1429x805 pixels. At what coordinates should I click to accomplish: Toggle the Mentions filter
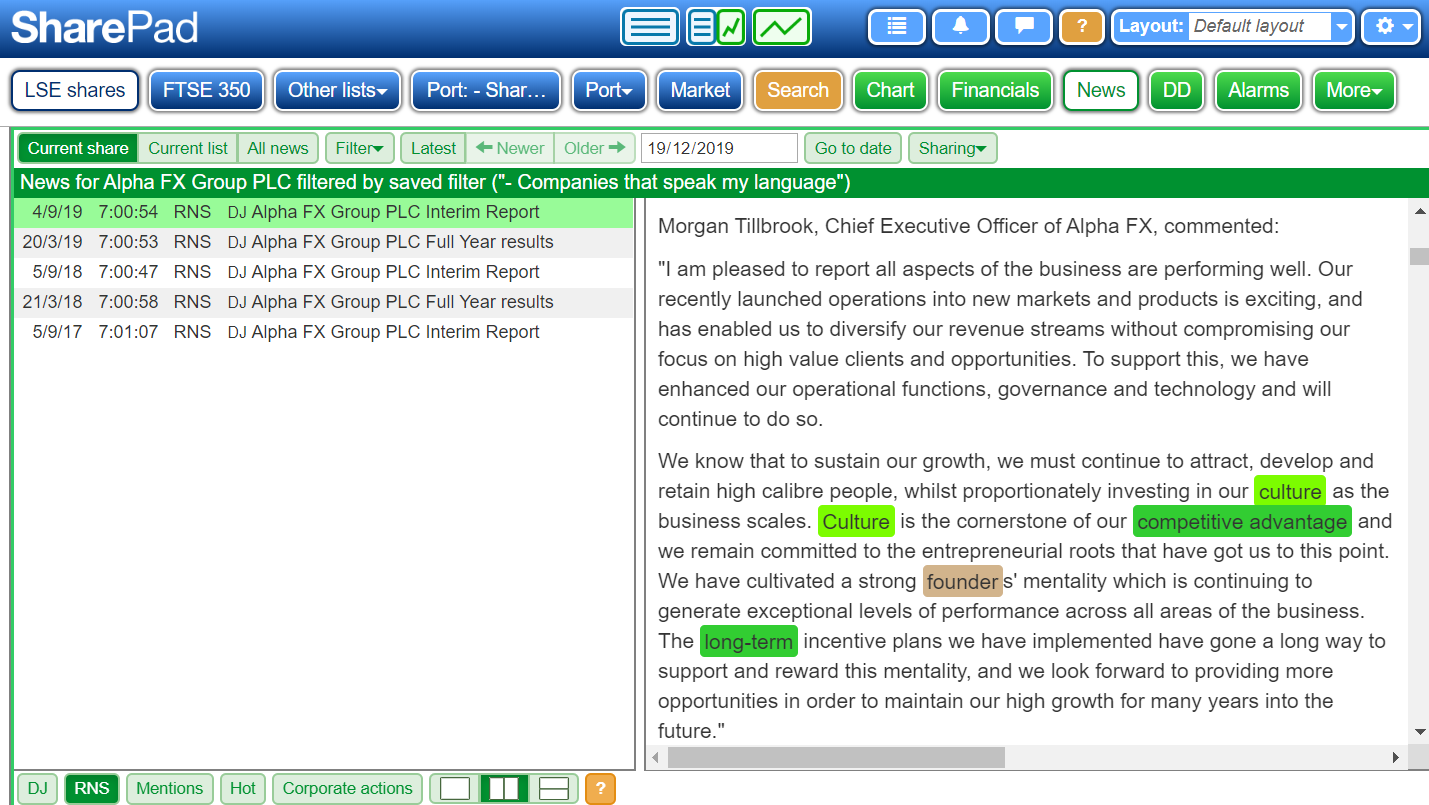[170, 788]
